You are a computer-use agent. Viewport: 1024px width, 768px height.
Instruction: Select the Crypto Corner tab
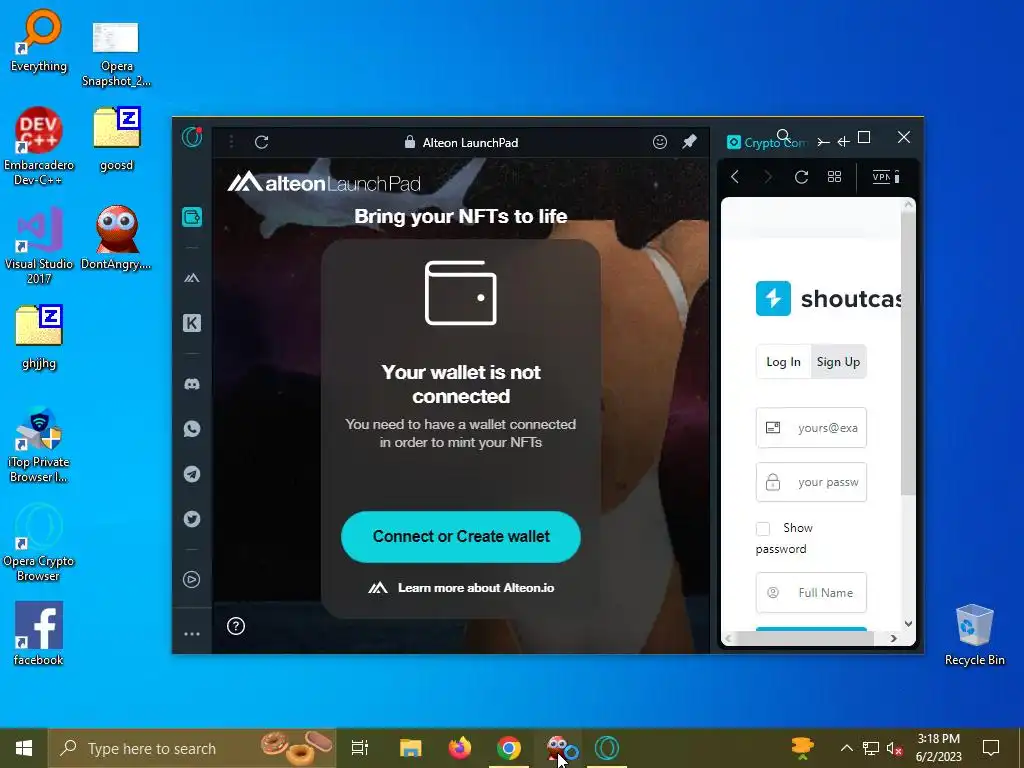click(767, 142)
